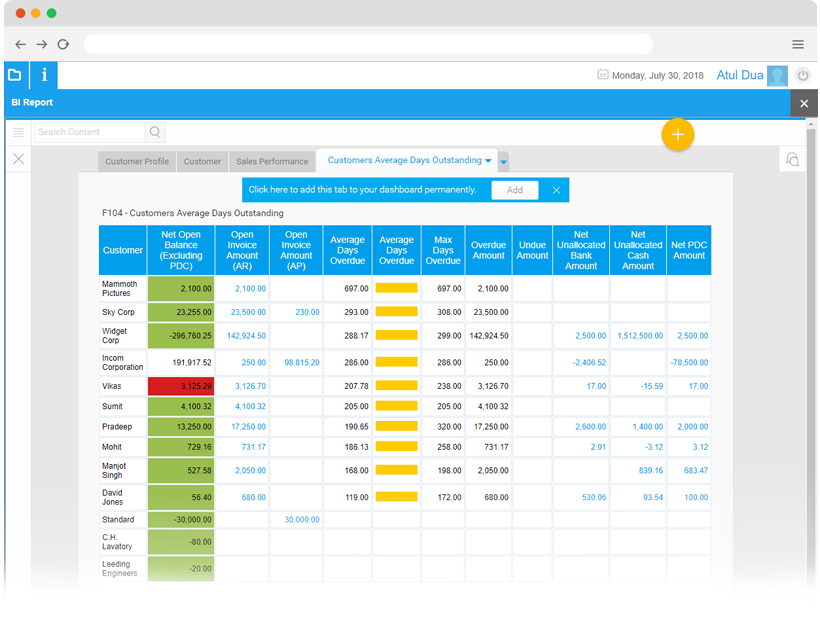Click the Sky Corp yellow overdue bar
Viewport: 820px width, 640px height.
pos(396,312)
